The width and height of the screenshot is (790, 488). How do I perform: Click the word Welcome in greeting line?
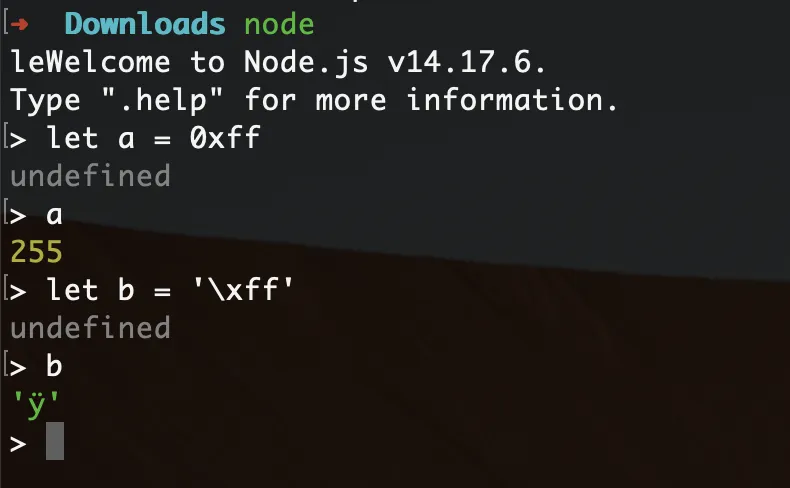coord(99,62)
